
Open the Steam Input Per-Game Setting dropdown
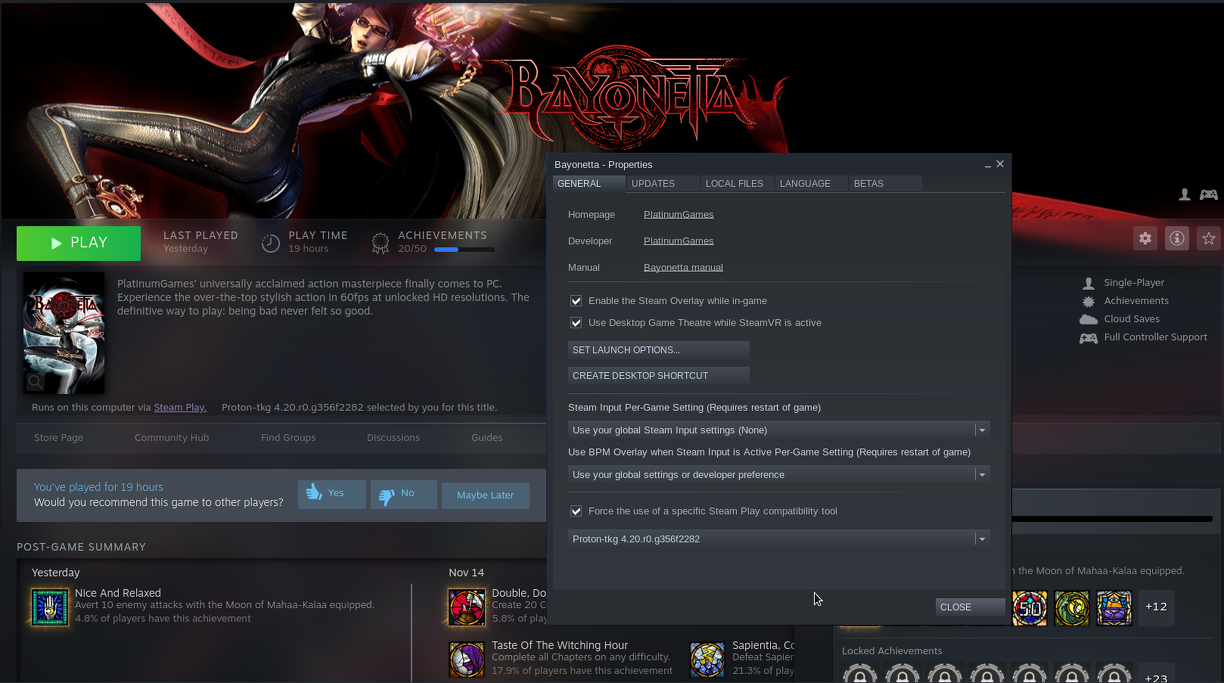pyautogui.click(x=779, y=430)
